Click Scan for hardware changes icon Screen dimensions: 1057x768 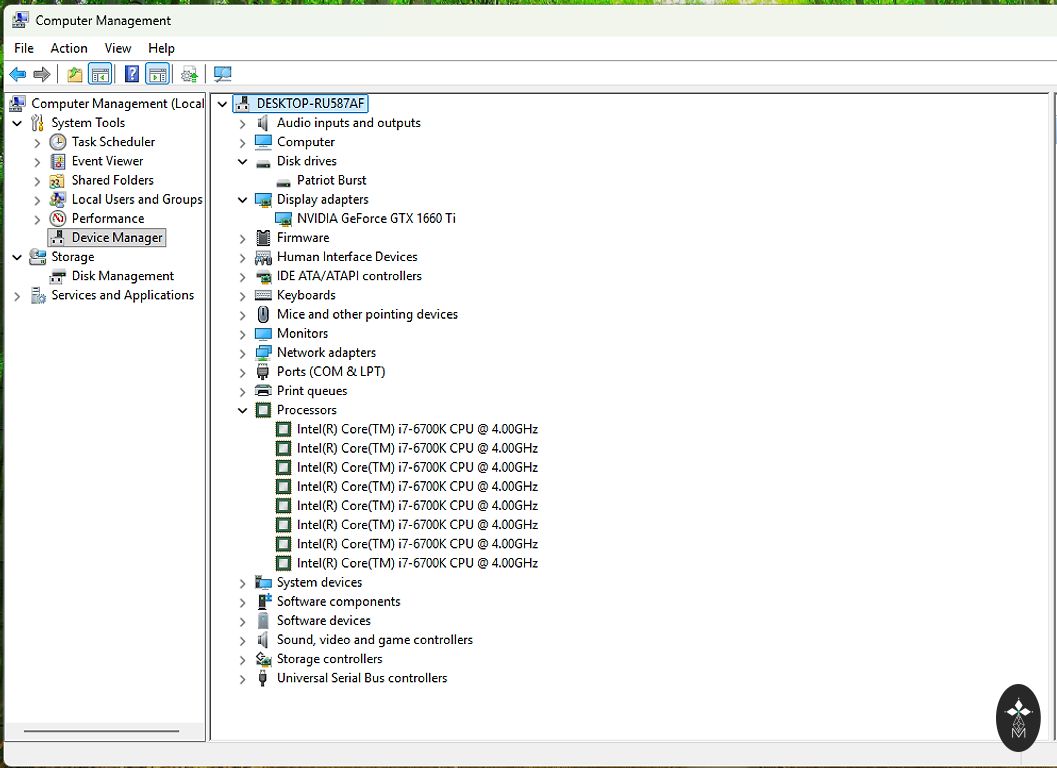pyautogui.click(x=223, y=74)
